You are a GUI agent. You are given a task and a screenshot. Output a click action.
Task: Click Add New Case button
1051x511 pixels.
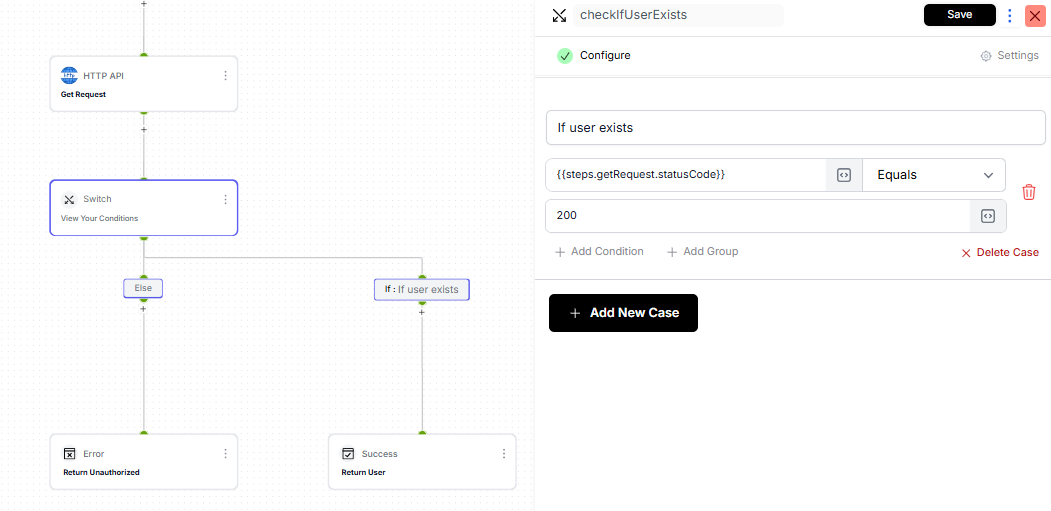tap(623, 313)
